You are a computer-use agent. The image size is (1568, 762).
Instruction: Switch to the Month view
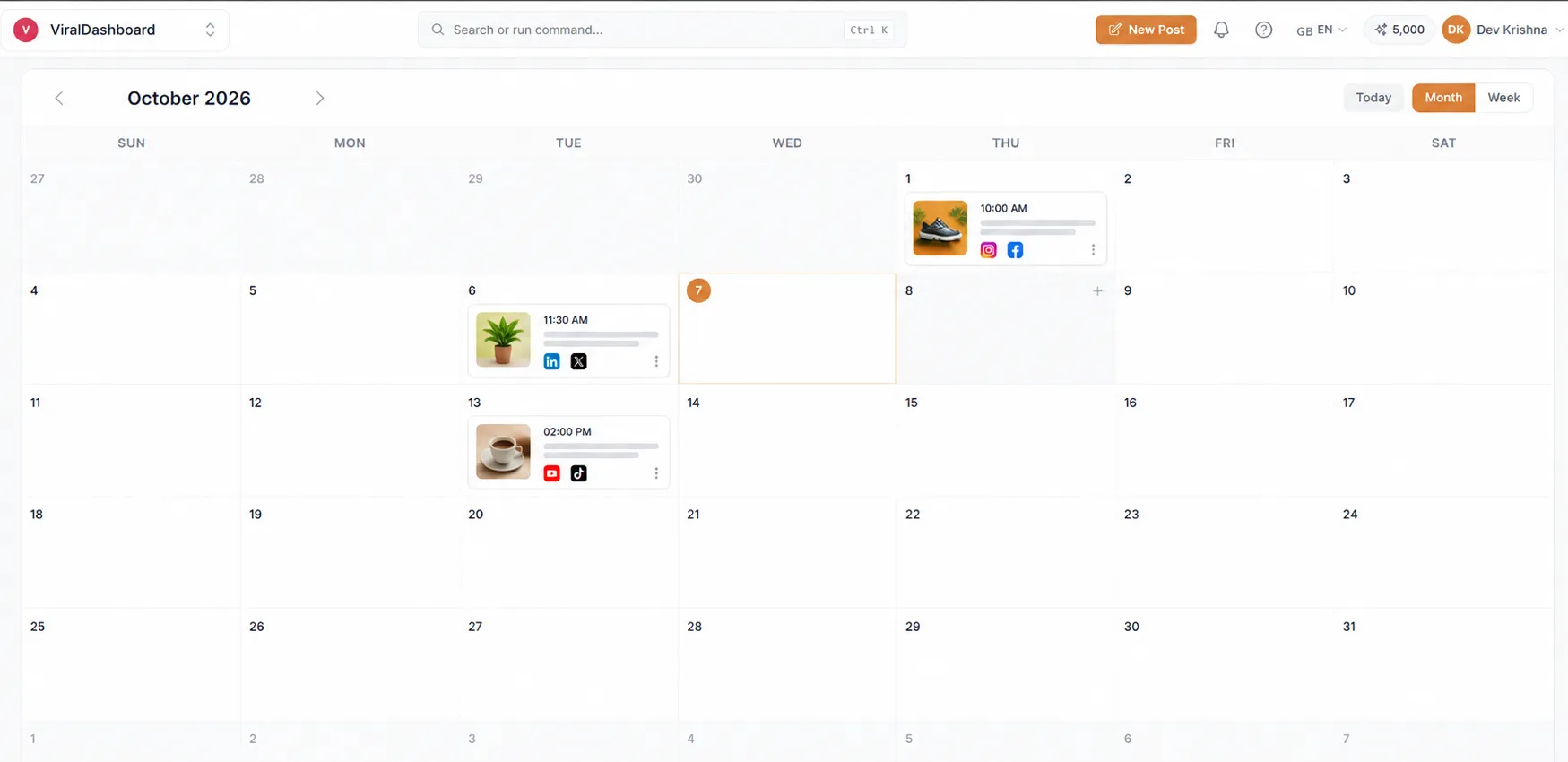pyautogui.click(x=1443, y=98)
